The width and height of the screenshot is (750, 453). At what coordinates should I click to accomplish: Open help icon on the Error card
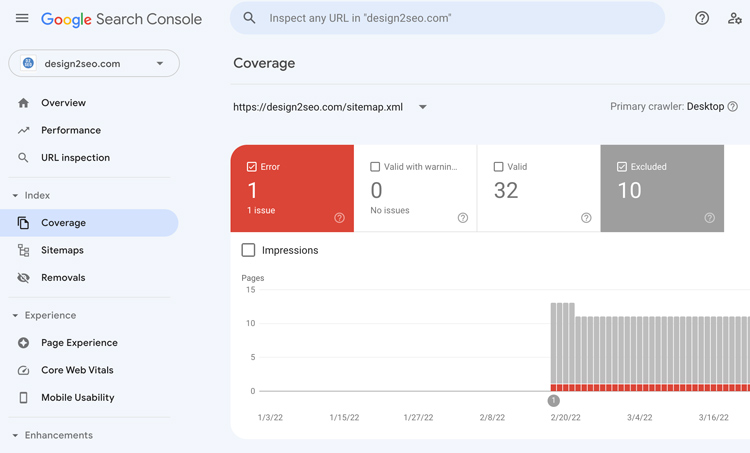[339, 218]
